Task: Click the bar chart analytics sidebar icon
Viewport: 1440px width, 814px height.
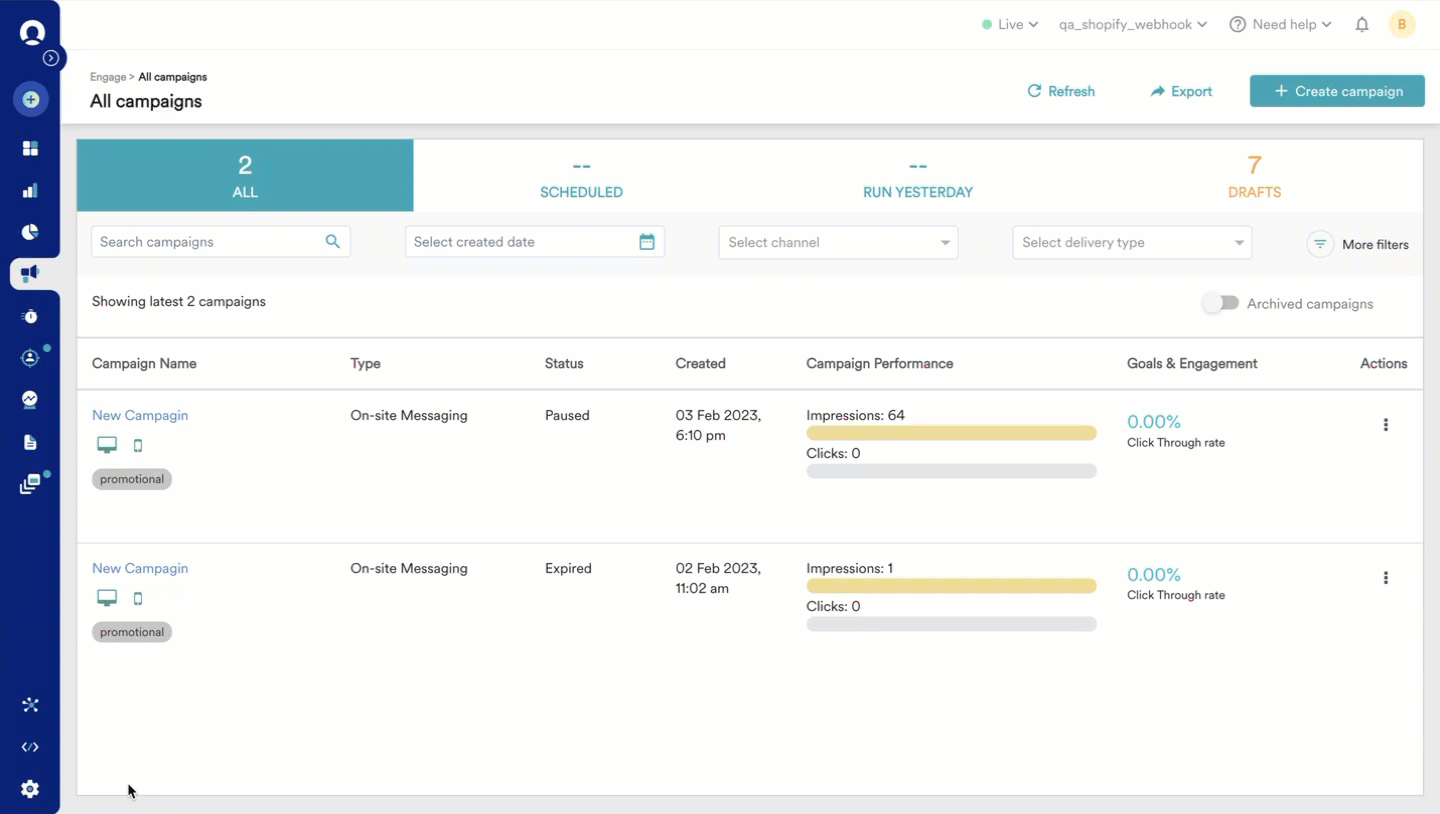Action: coord(30,190)
